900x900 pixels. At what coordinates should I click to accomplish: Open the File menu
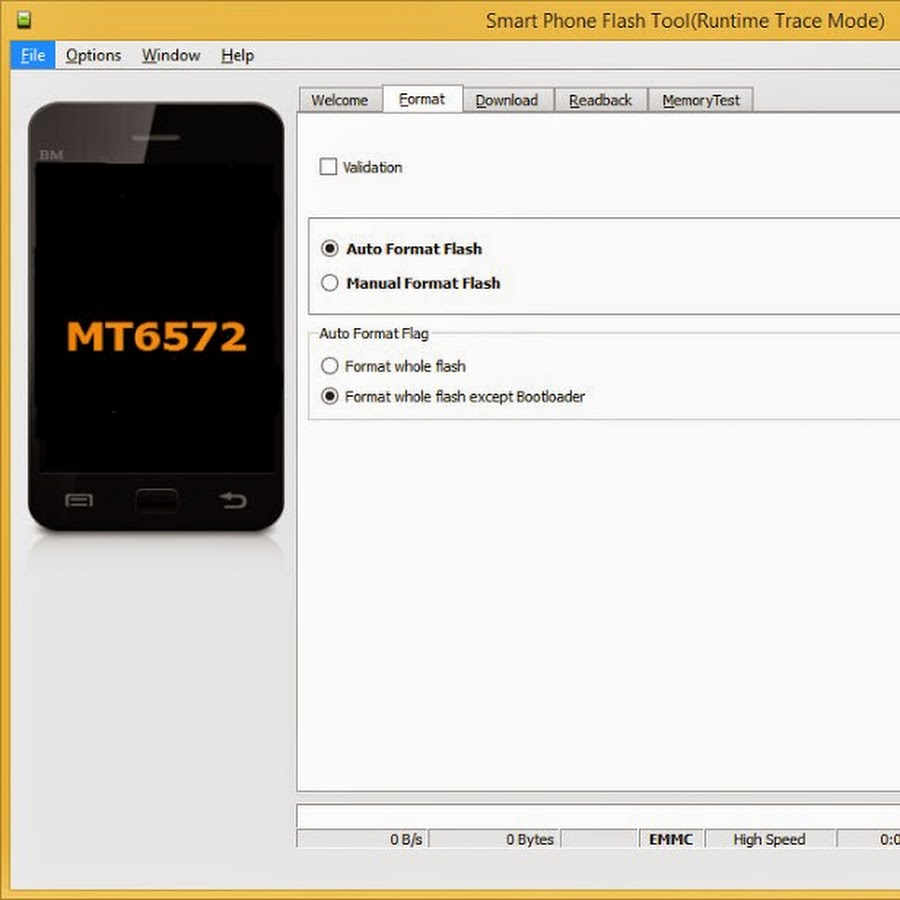33,56
